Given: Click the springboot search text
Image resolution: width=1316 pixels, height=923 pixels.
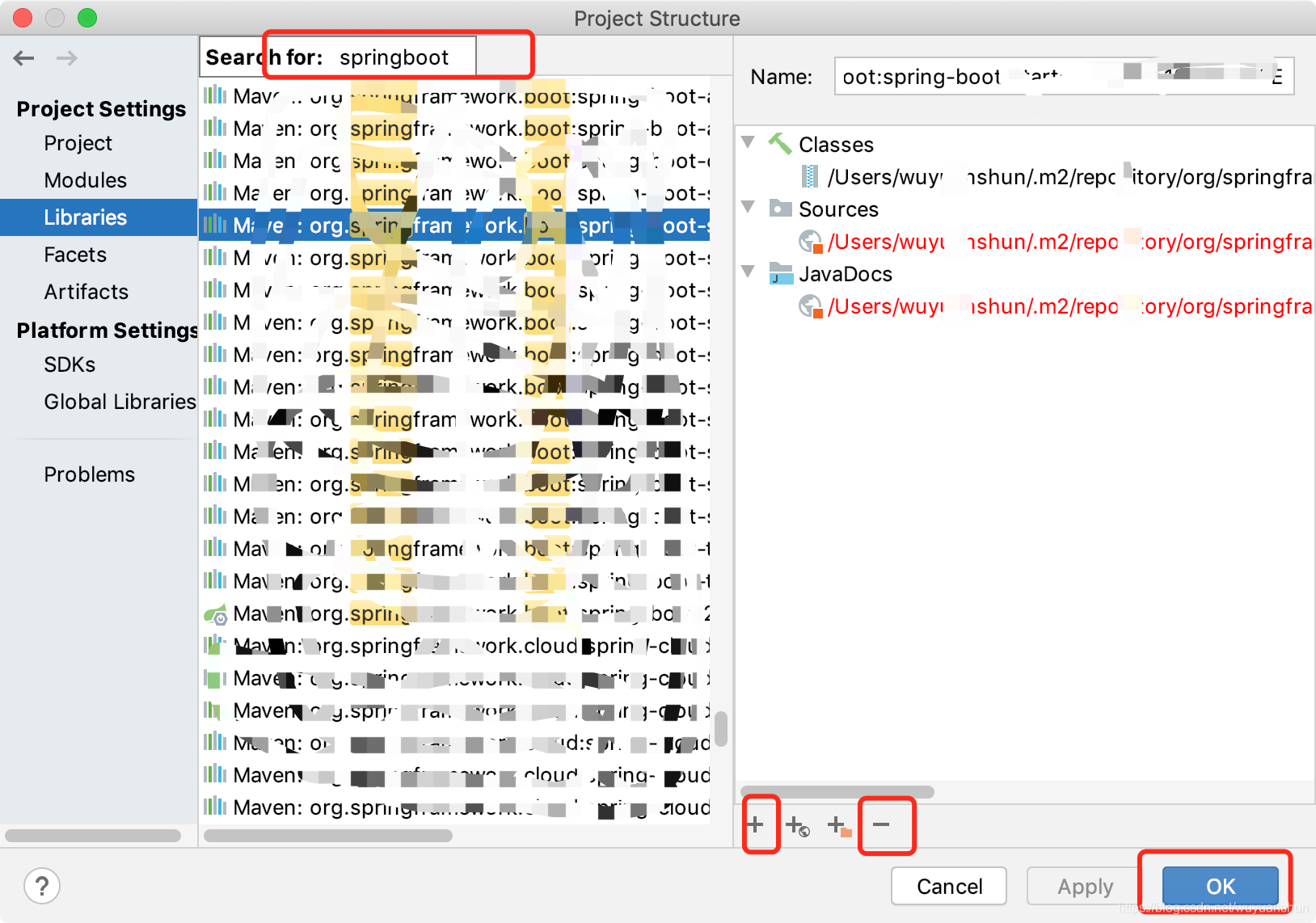Looking at the screenshot, I should [x=394, y=57].
